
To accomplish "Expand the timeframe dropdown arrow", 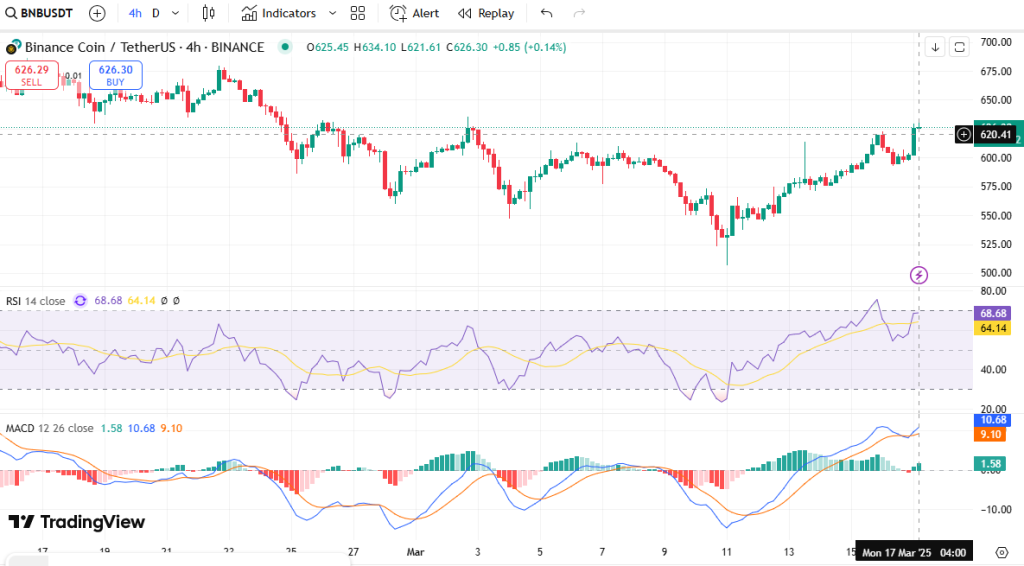I will [x=175, y=13].
